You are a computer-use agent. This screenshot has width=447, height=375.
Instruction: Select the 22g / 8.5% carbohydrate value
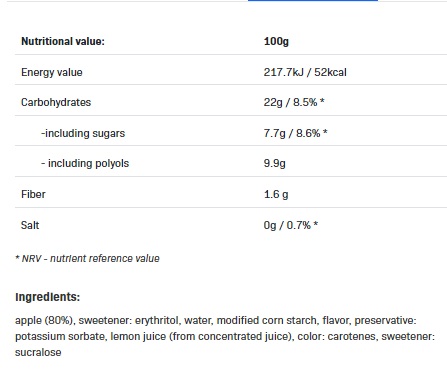coord(294,102)
